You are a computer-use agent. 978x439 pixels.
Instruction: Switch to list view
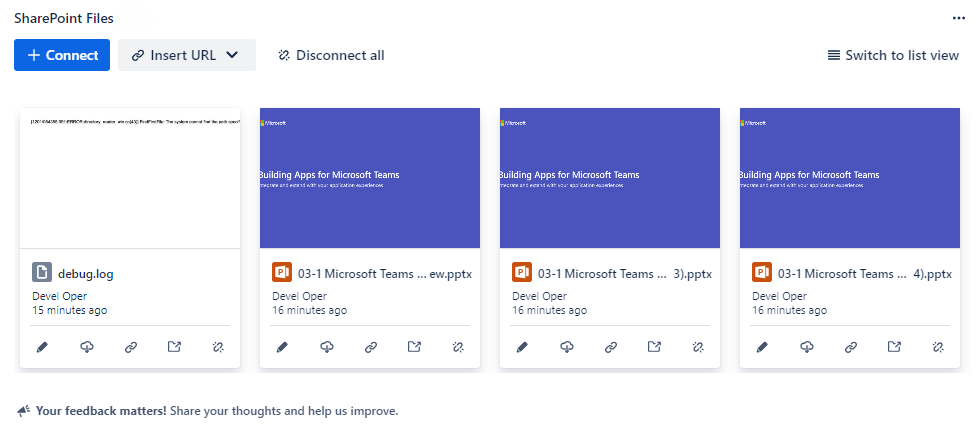tap(893, 55)
